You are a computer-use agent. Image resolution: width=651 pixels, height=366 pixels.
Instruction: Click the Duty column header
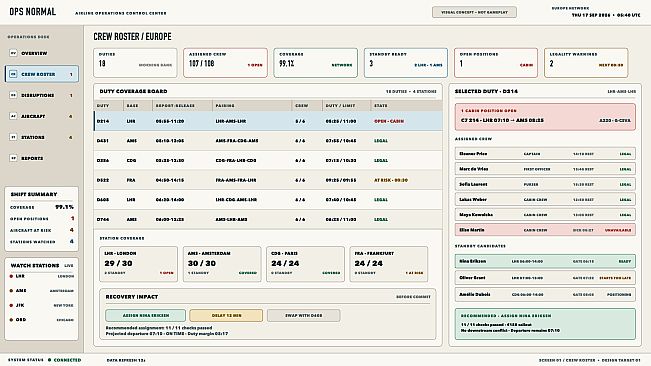point(109,106)
